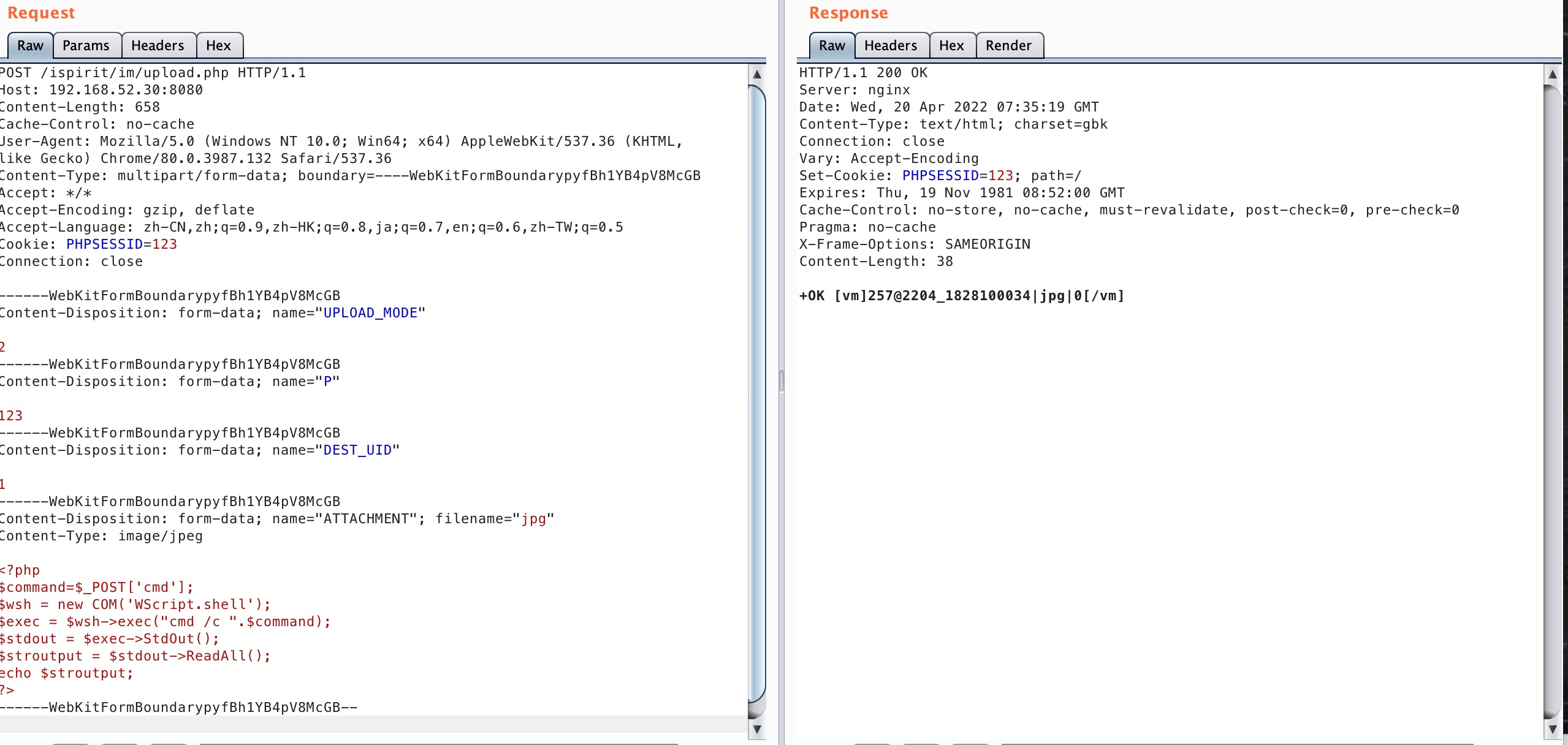The image size is (1568, 745).
Task: Click the Response pane vertical scrollbar thumb
Action: tap(1553, 401)
